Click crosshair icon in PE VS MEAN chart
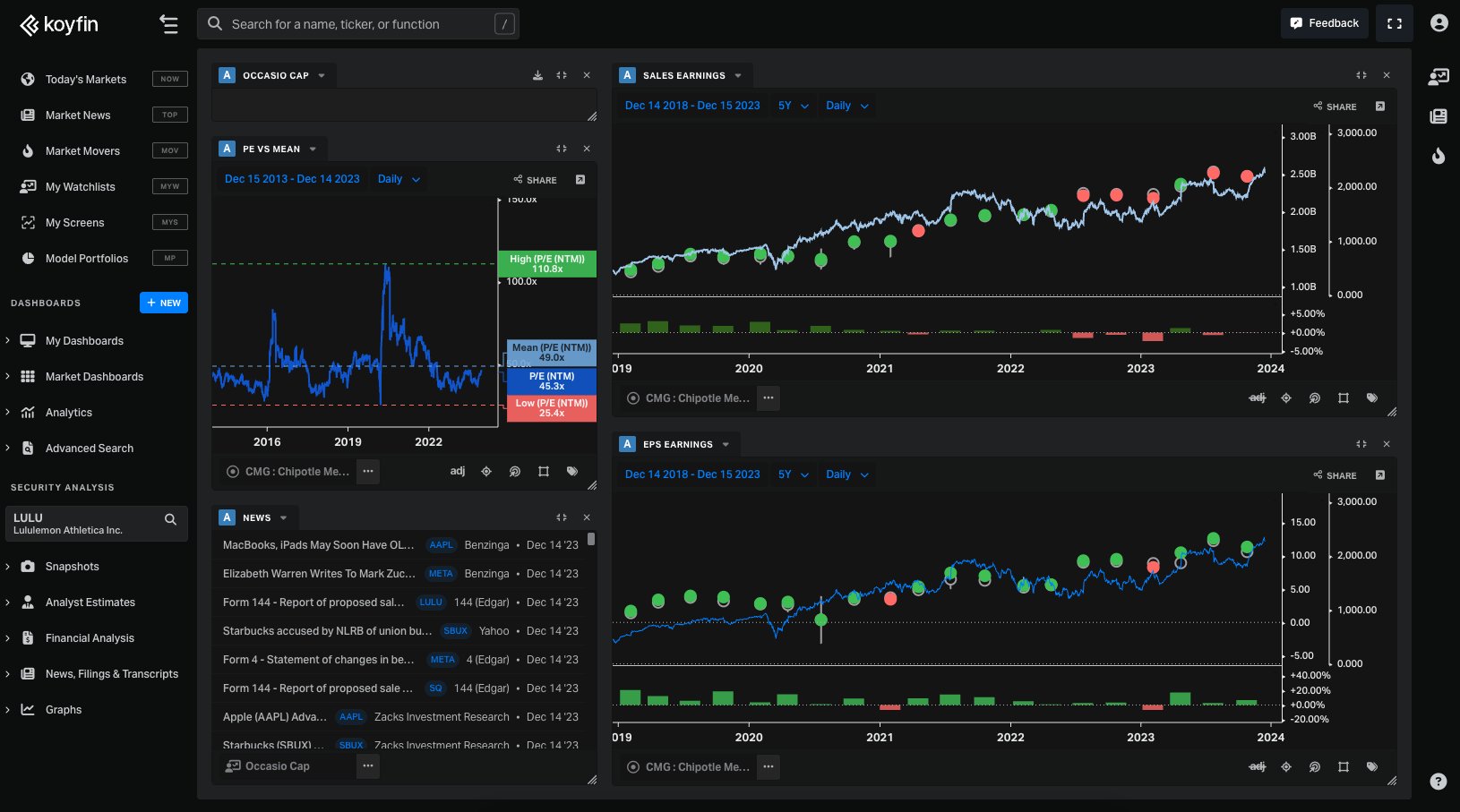This screenshot has width=1460, height=812. click(x=486, y=471)
